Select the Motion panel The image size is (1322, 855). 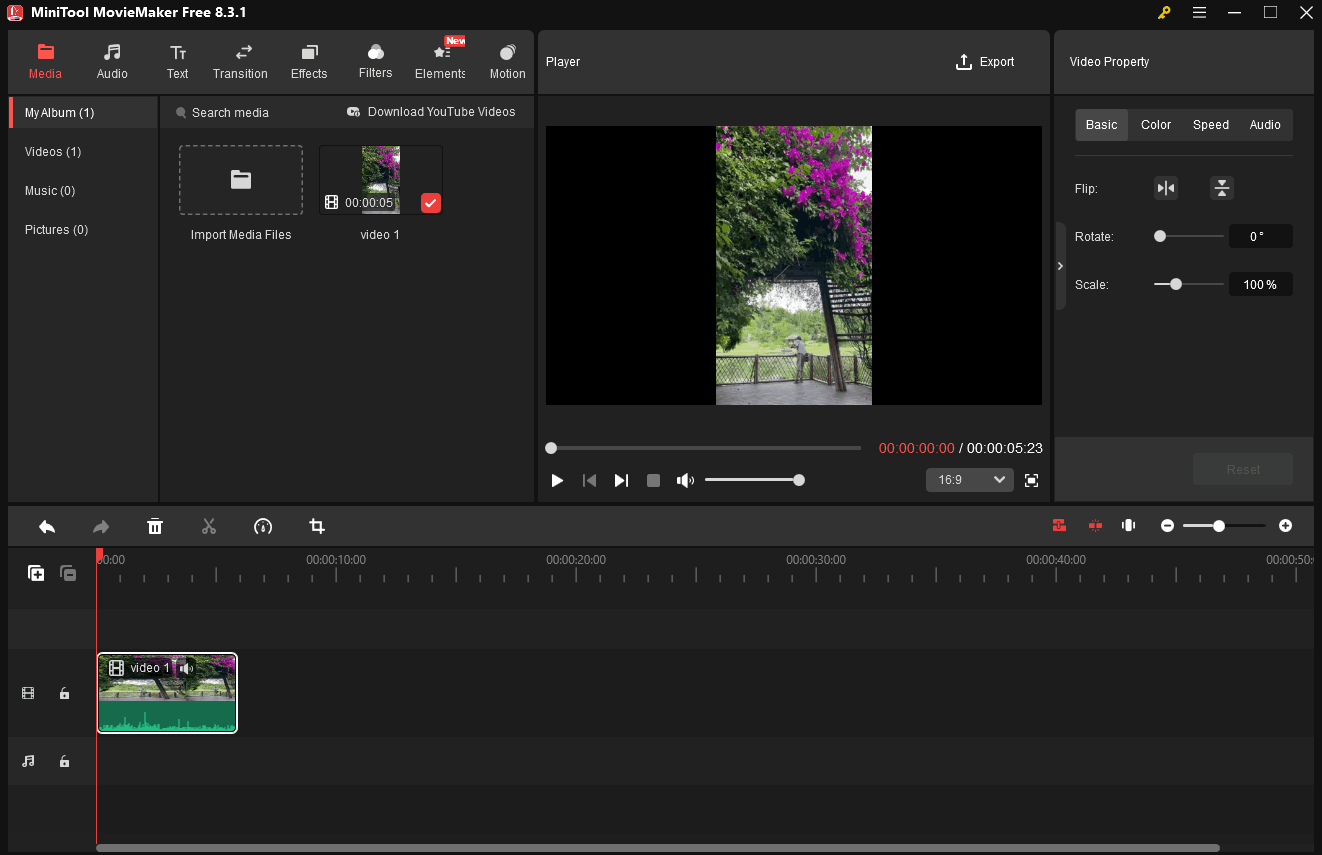tap(507, 60)
